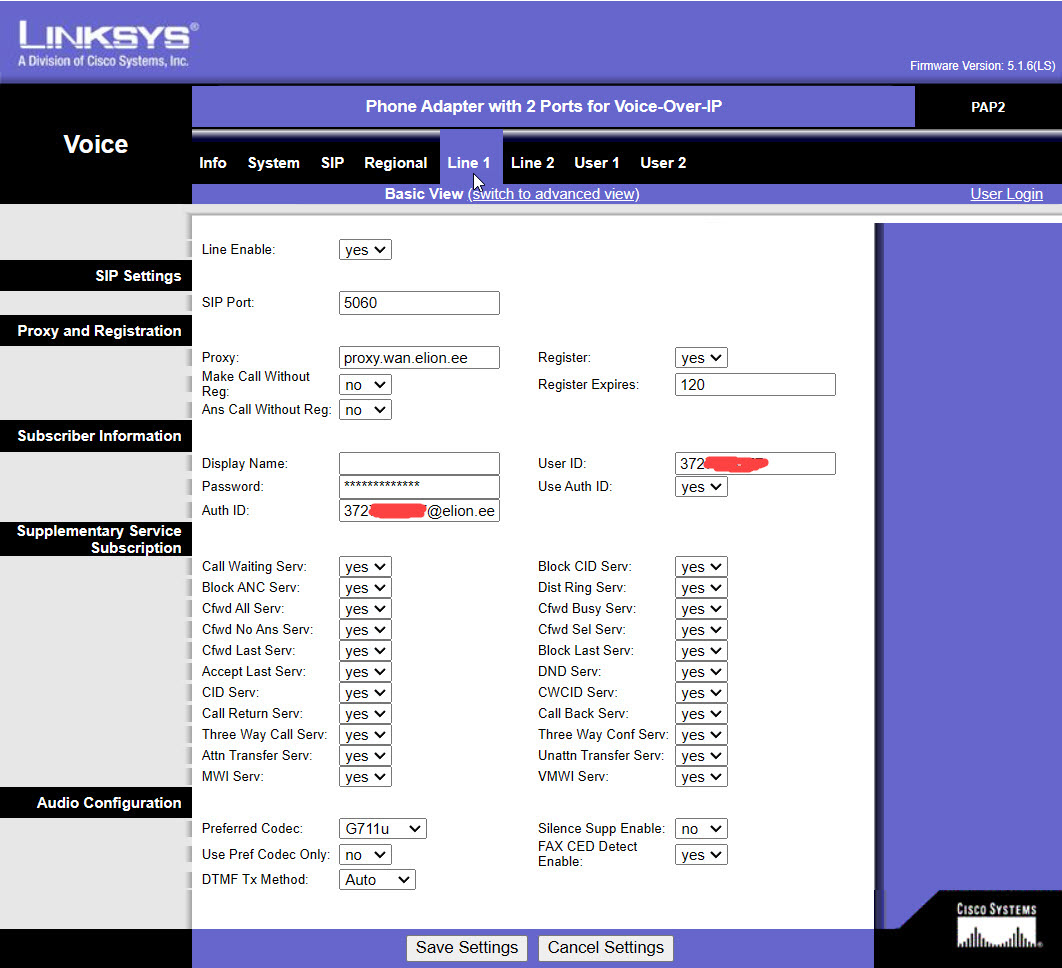Open the DND Serv dropdown
Image resolution: width=1062 pixels, height=968 pixels.
coord(701,672)
